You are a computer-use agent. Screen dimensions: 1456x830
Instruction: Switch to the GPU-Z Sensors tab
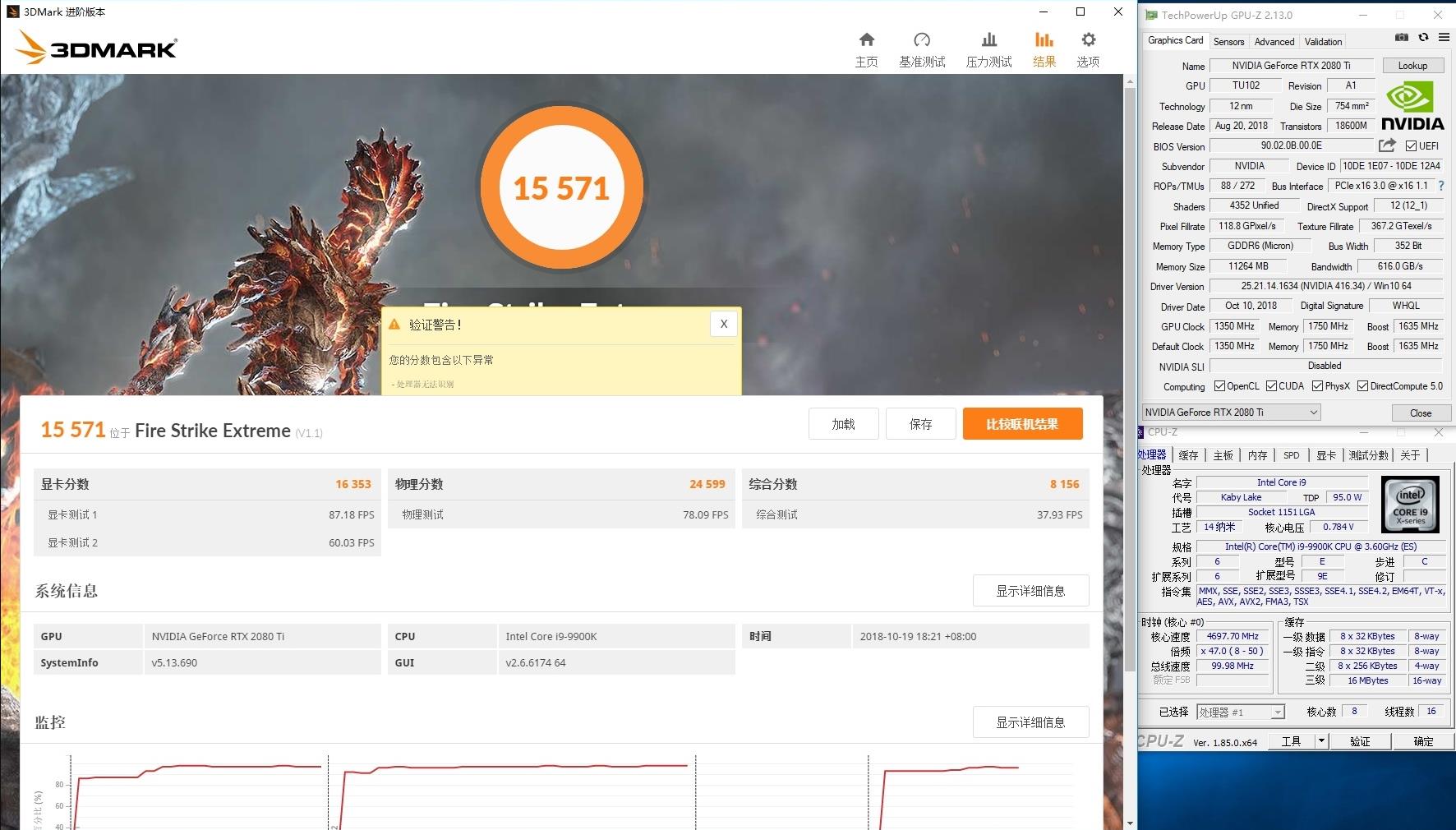(1228, 41)
